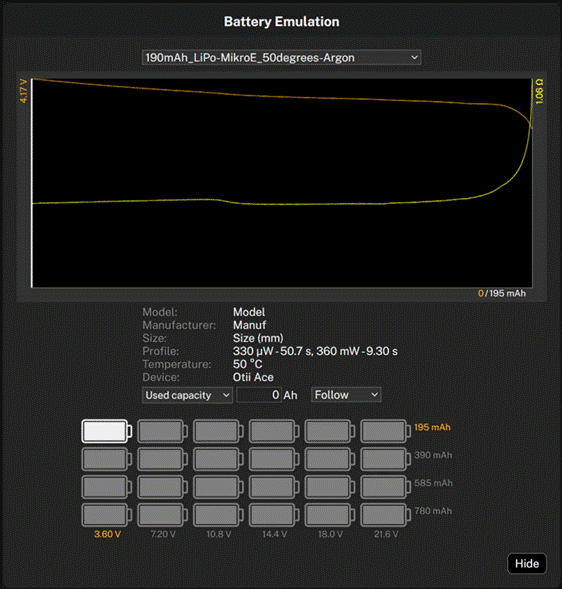Select the 3.60 V 780 mAh battery icon
Image resolution: width=562 pixels, height=589 pixels.
point(107,515)
